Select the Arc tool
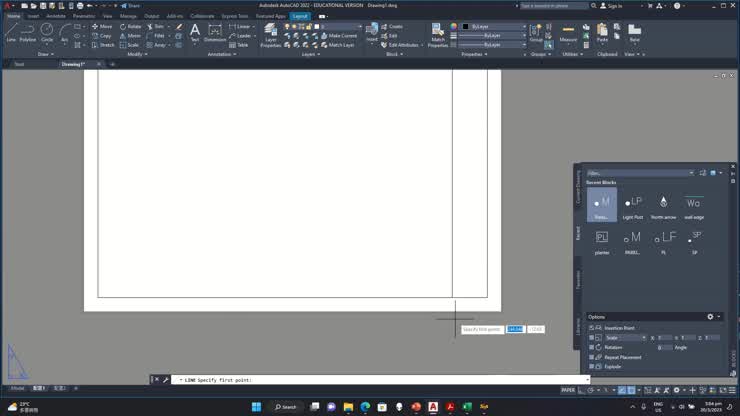Viewport: 740px width, 416px height. click(x=64, y=33)
